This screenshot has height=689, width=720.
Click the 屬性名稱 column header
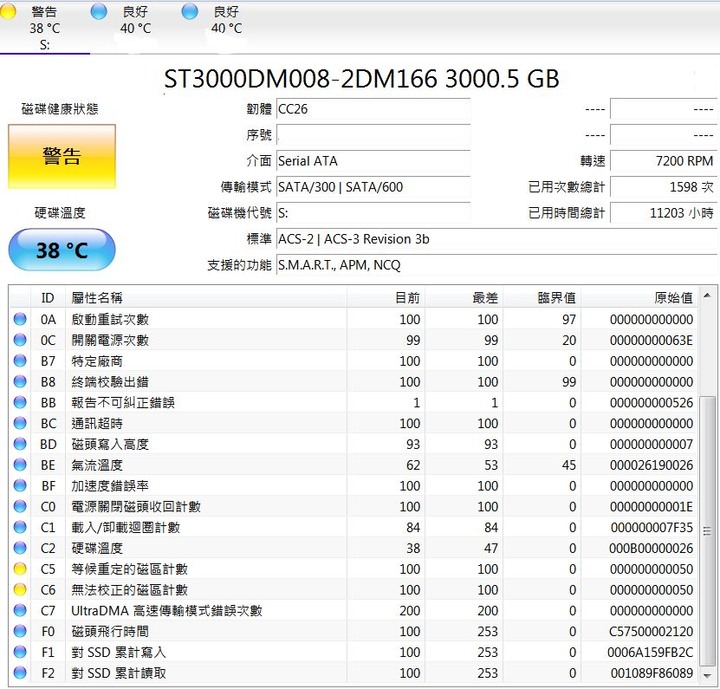click(206, 298)
